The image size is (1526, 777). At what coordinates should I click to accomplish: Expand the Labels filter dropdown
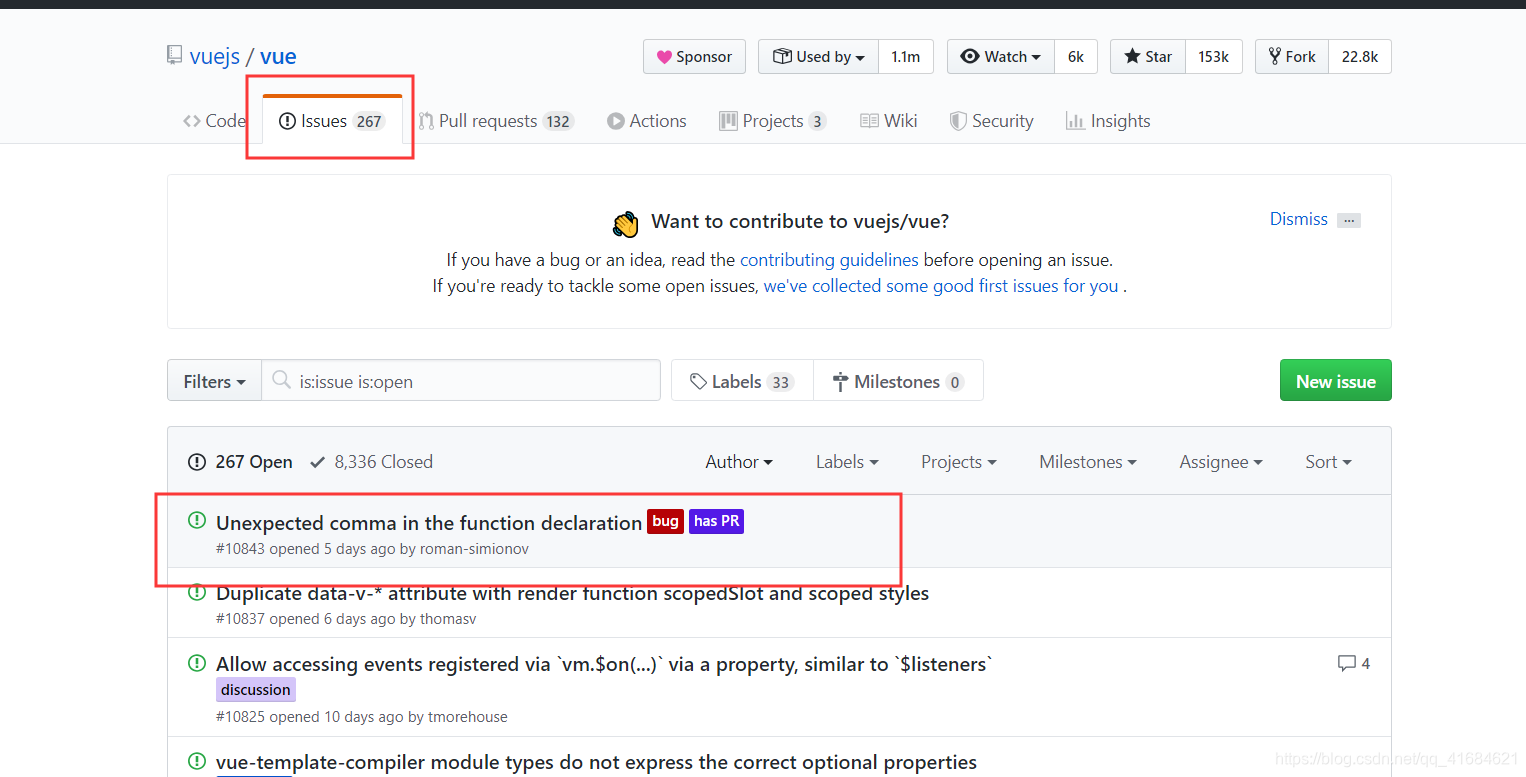pyautogui.click(x=847, y=462)
